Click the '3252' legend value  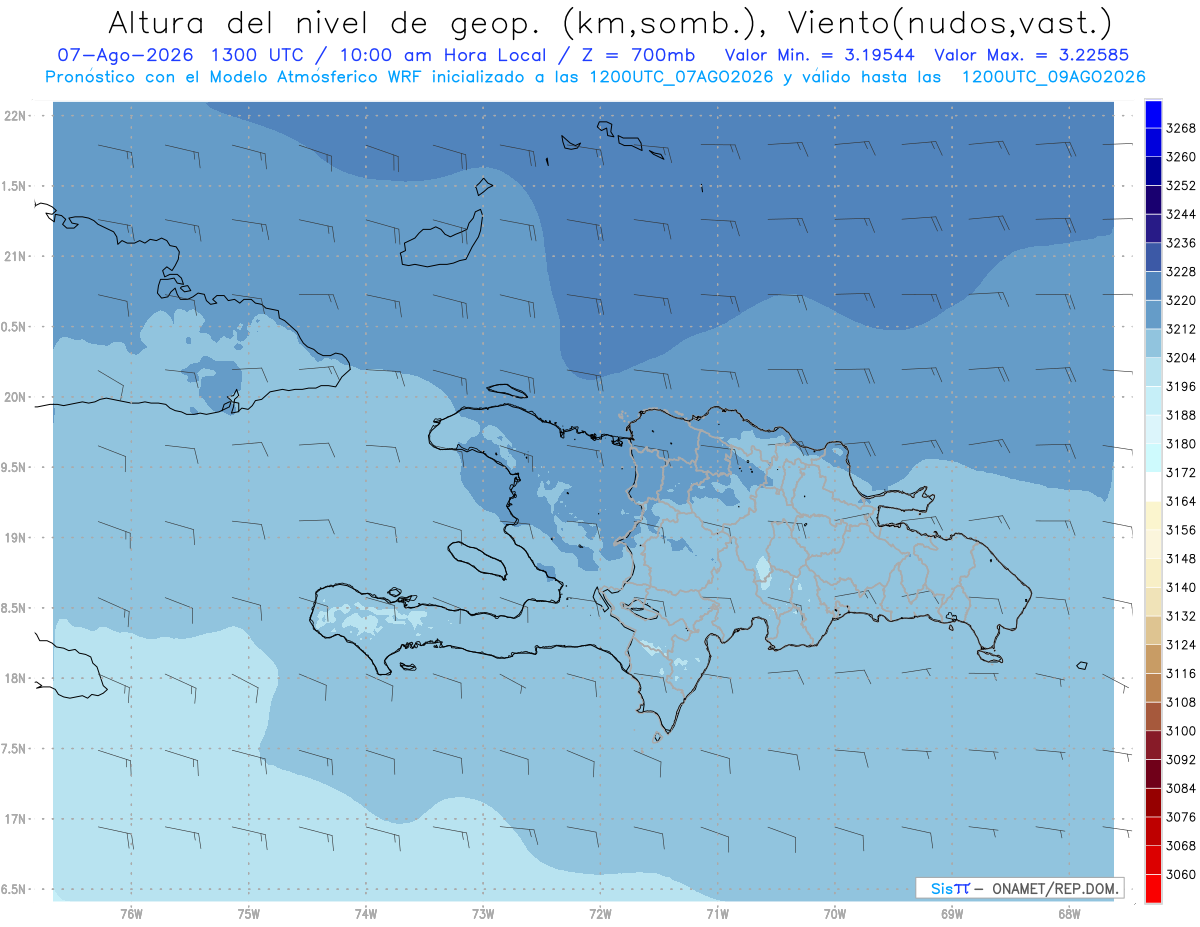click(1181, 186)
